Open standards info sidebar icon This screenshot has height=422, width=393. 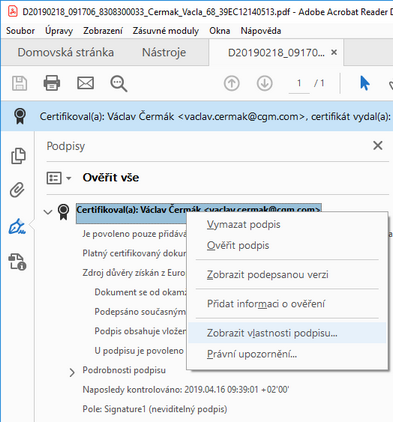17,262
